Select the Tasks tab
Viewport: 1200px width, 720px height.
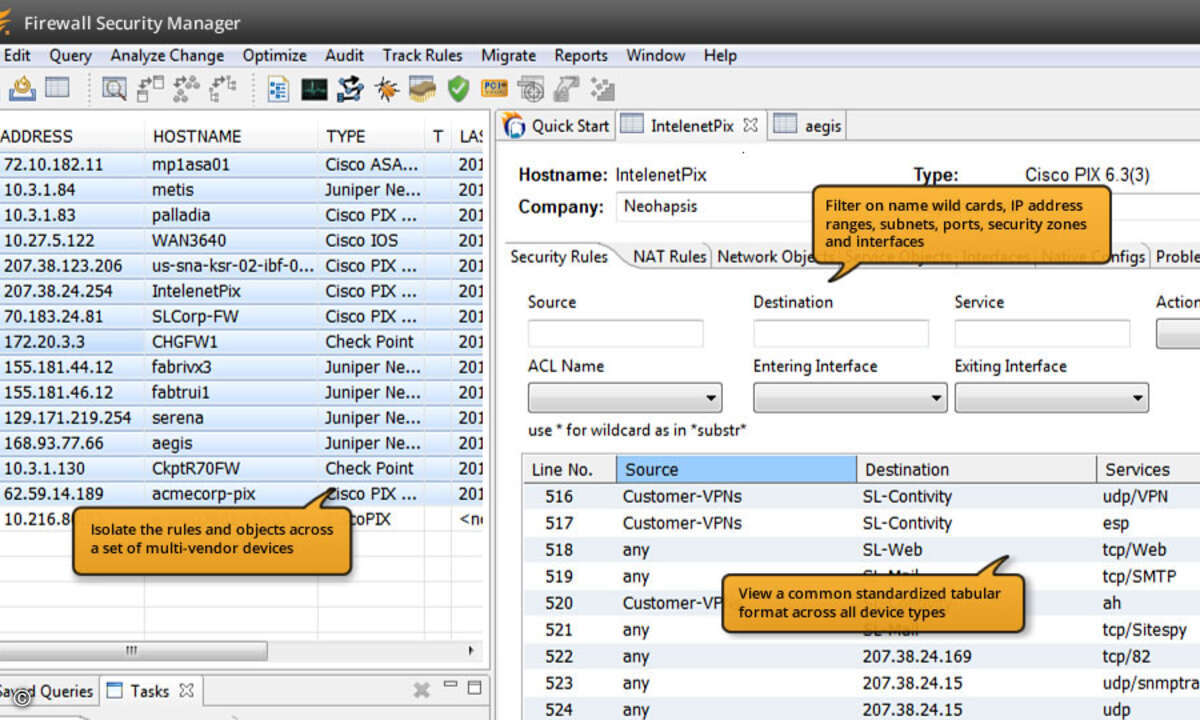point(149,691)
